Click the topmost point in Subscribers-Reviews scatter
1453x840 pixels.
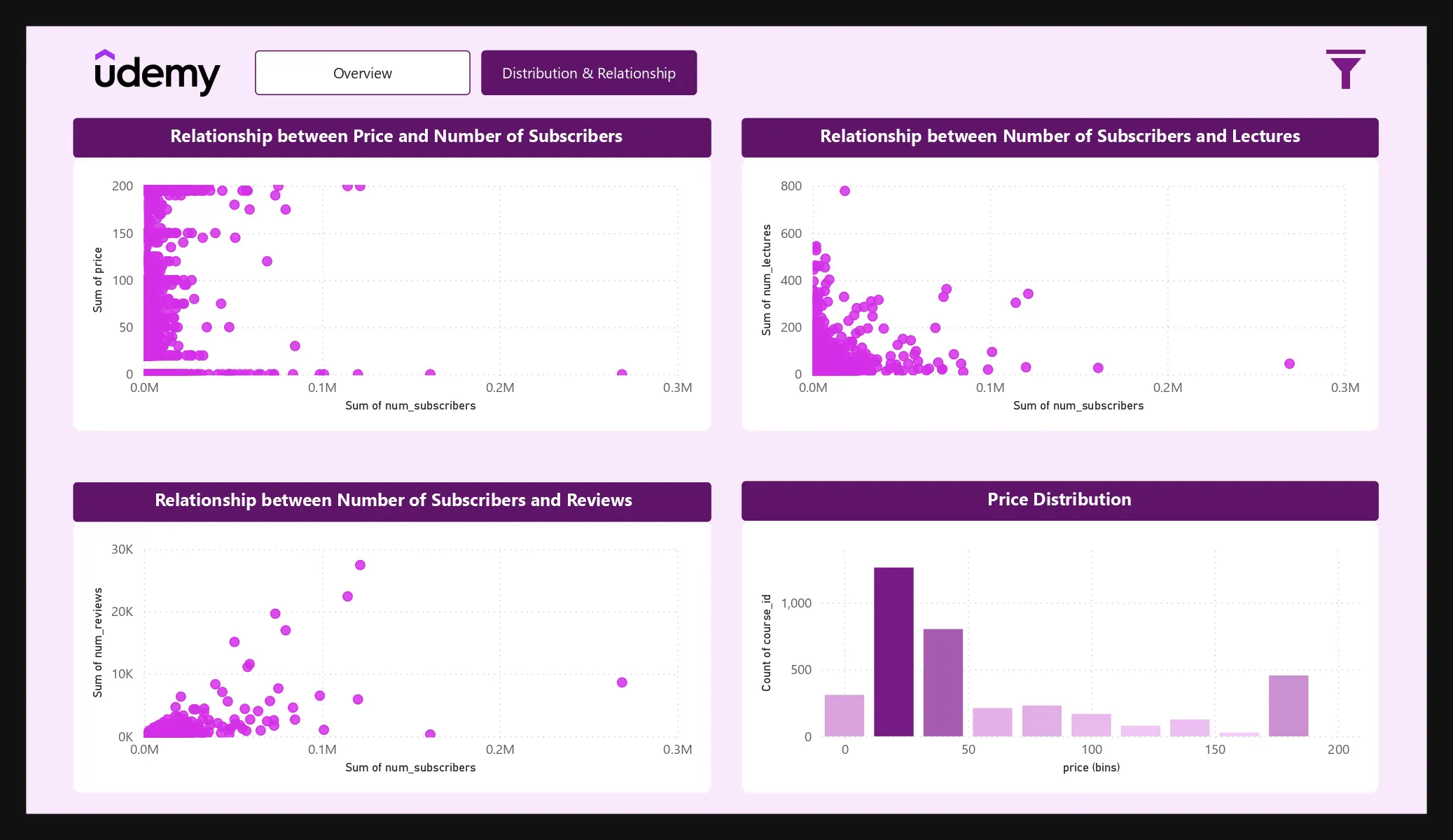(360, 565)
